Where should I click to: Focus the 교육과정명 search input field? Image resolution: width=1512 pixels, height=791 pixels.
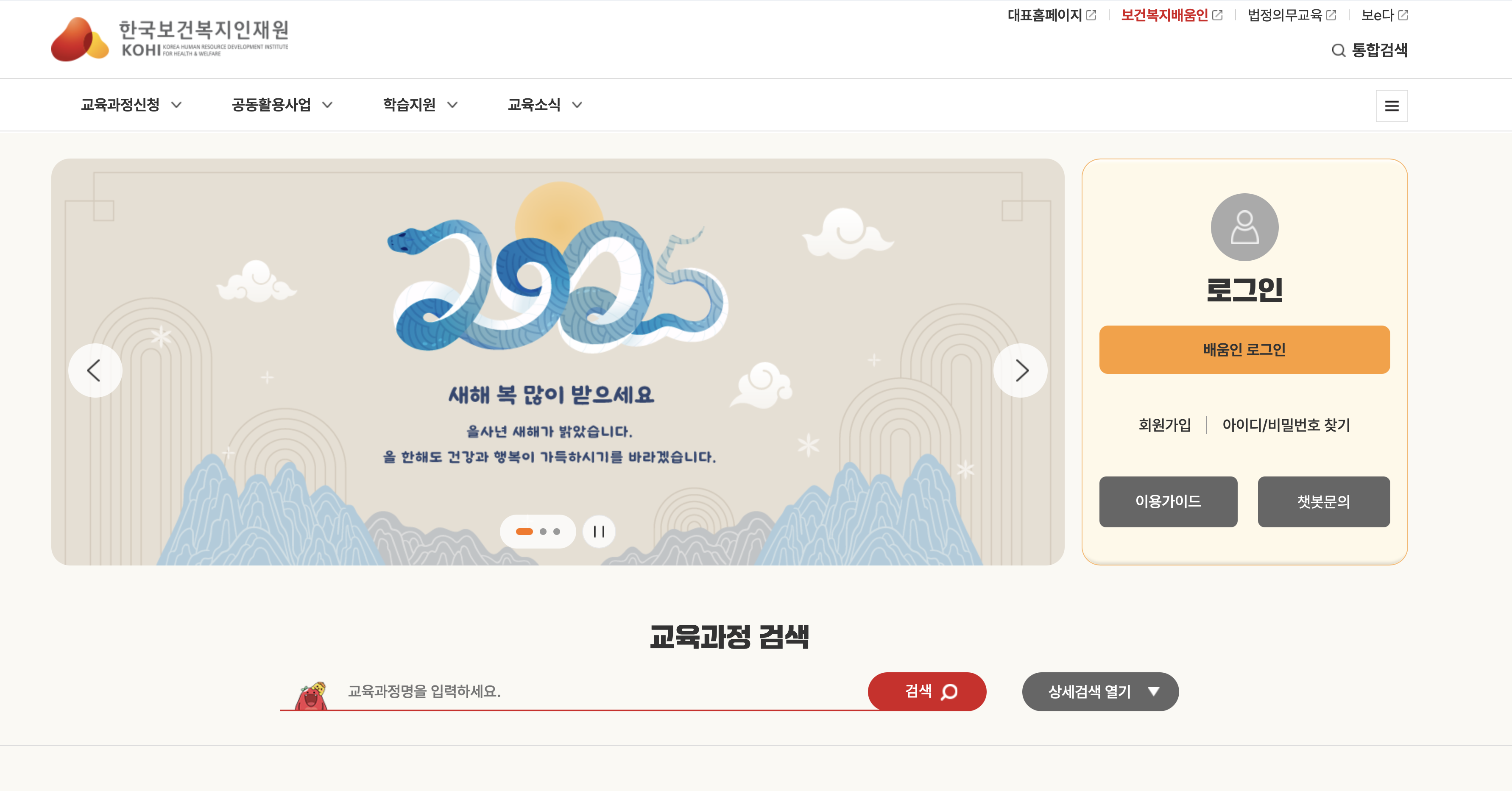tap(605, 691)
